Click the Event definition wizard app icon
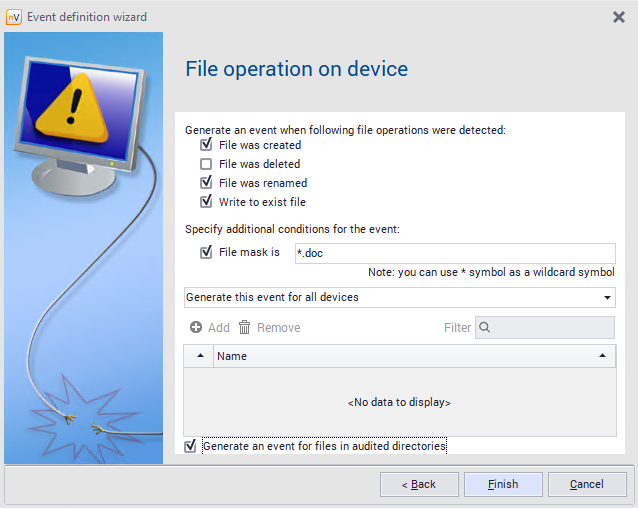 click(13, 16)
